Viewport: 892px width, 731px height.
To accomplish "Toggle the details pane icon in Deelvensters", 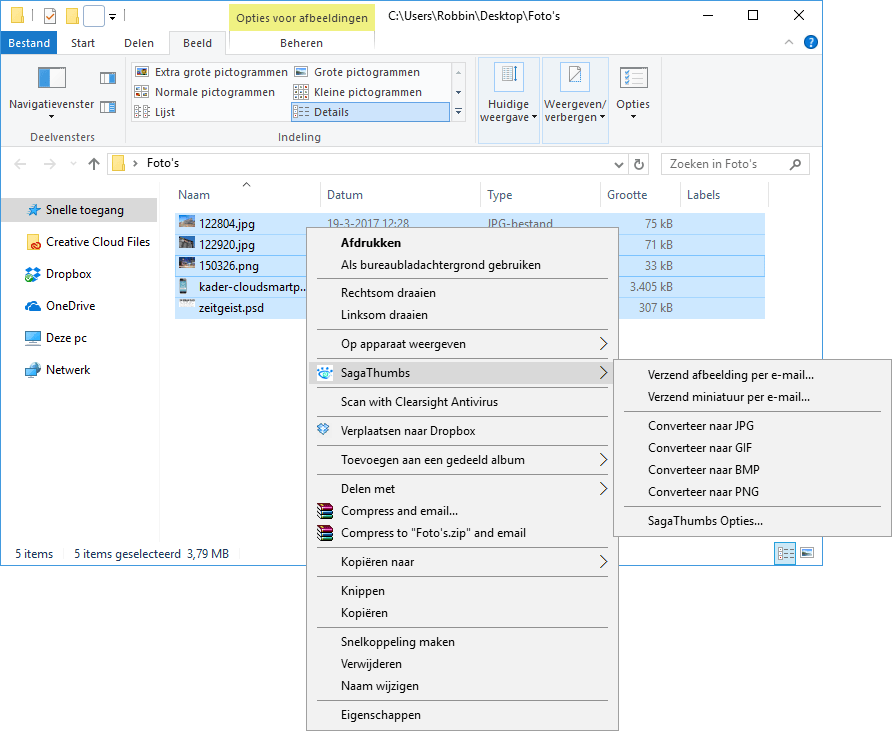I will click(108, 106).
